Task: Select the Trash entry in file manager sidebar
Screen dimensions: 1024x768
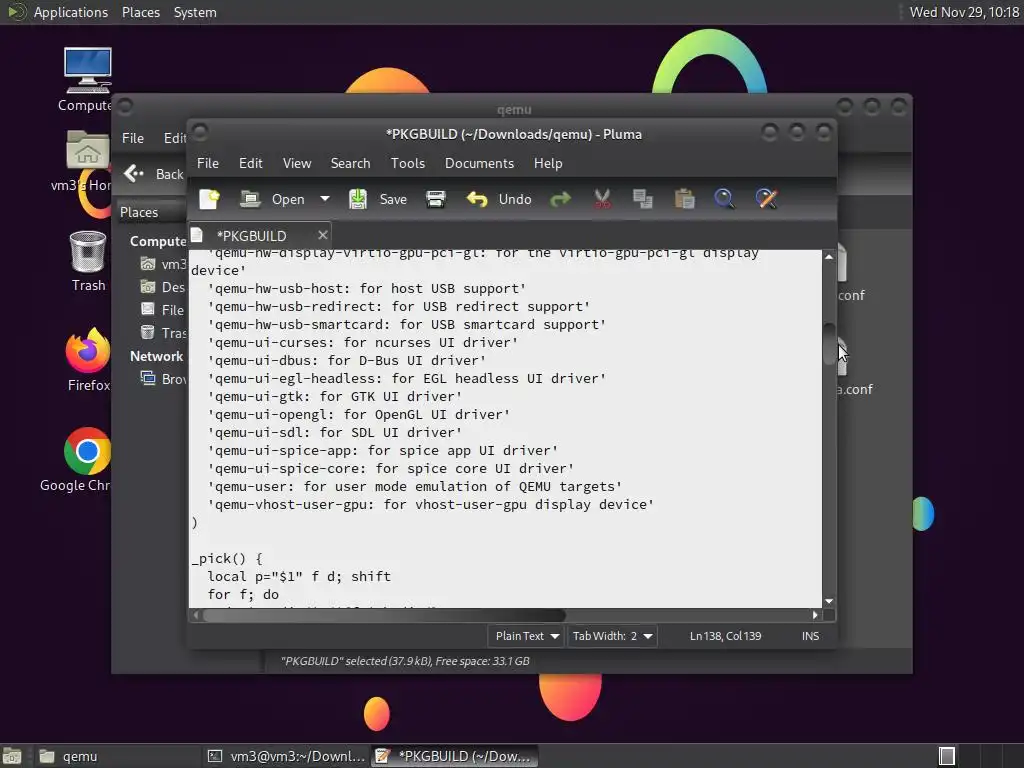Action: click(163, 333)
